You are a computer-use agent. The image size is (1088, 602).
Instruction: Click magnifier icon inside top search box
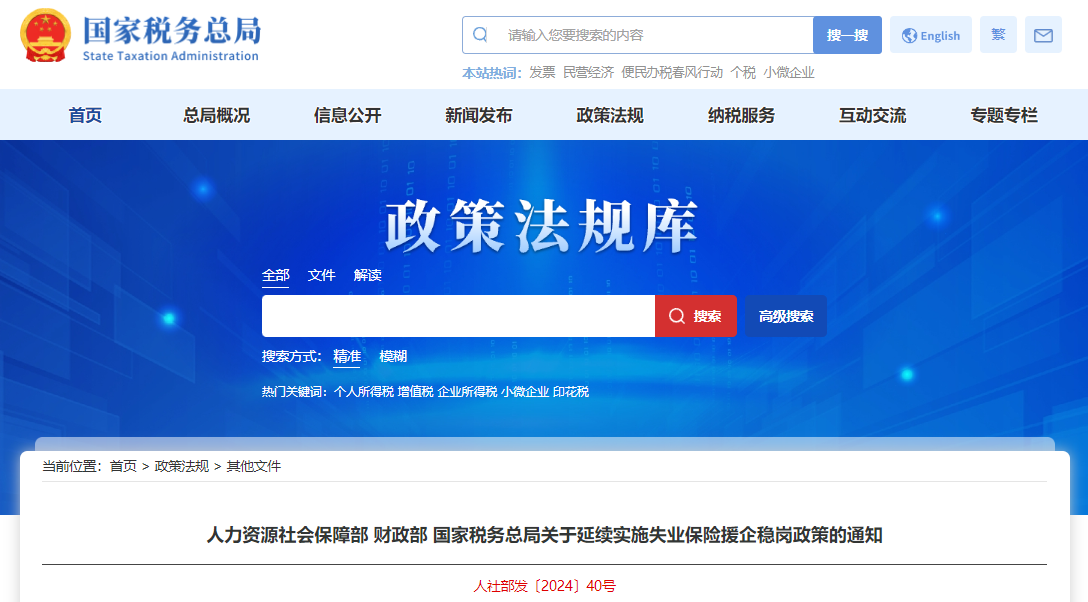click(x=480, y=34)
